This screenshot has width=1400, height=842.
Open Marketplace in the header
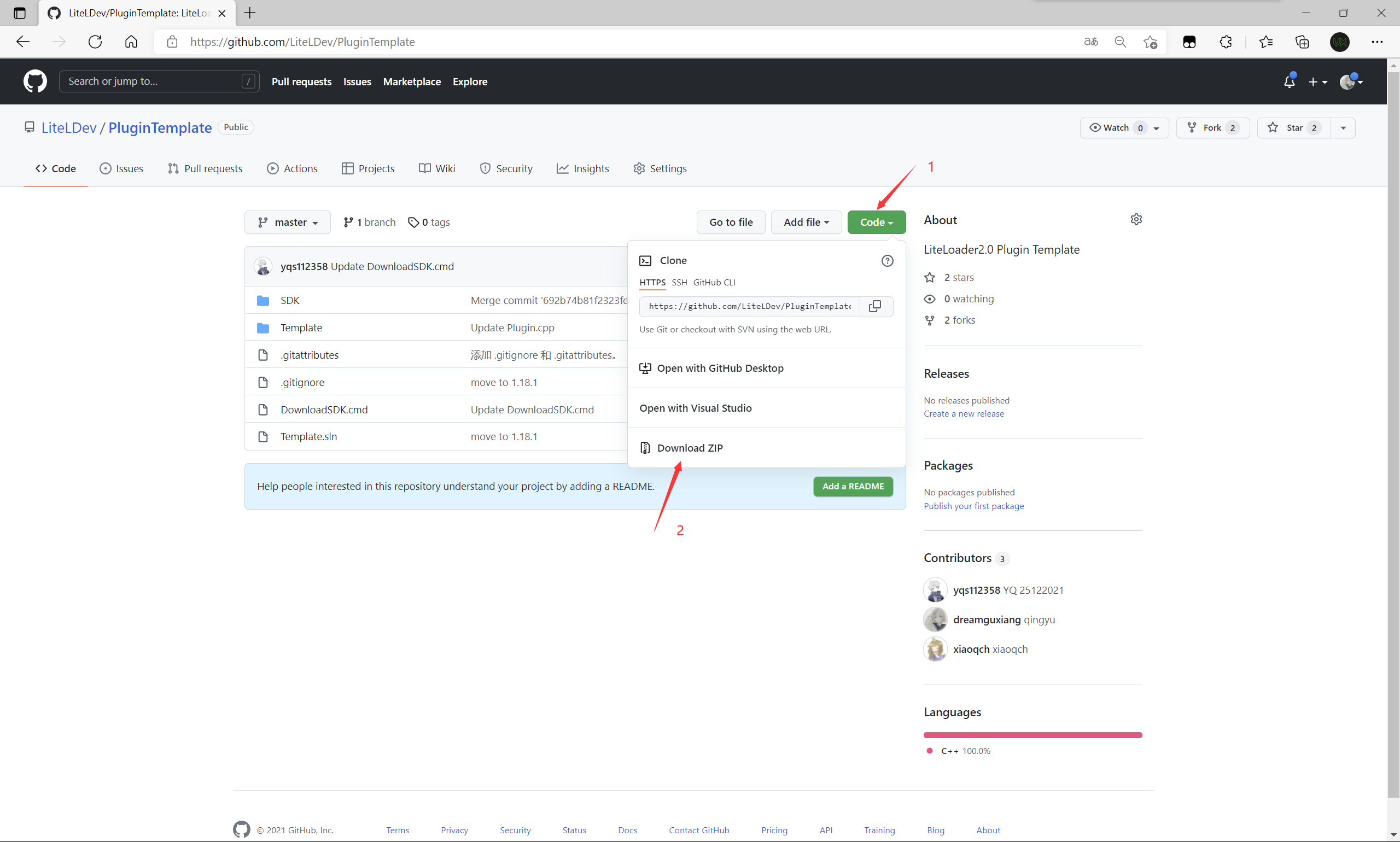click(411, 81)
